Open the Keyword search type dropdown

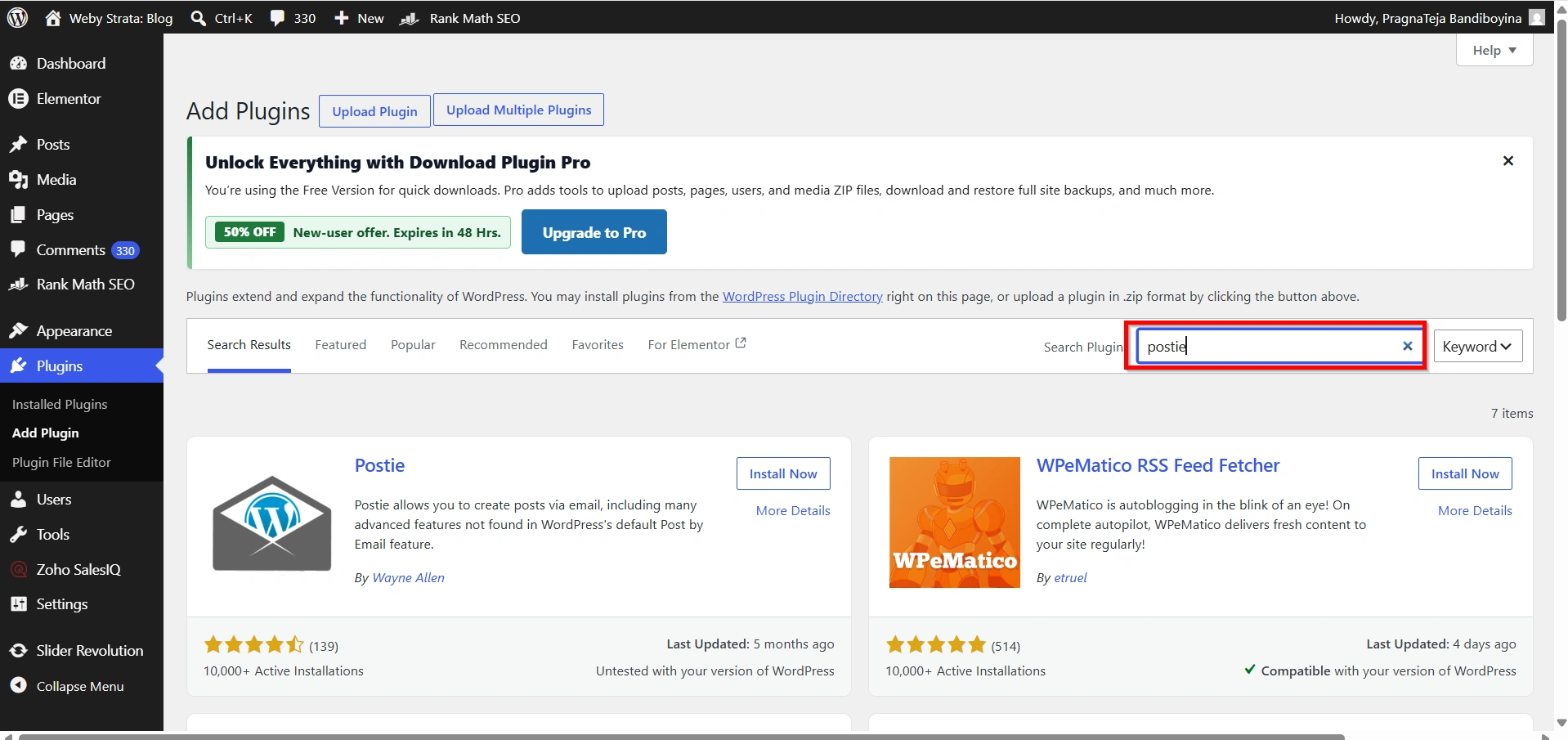tap(1478, 346)
